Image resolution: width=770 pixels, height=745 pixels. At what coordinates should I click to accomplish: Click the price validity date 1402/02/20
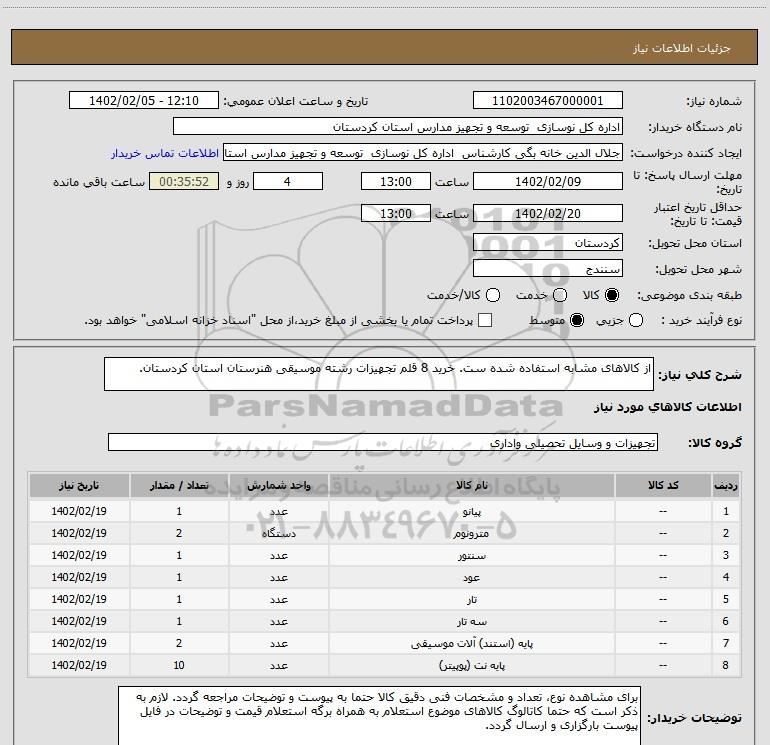click(x=548, y=213)
